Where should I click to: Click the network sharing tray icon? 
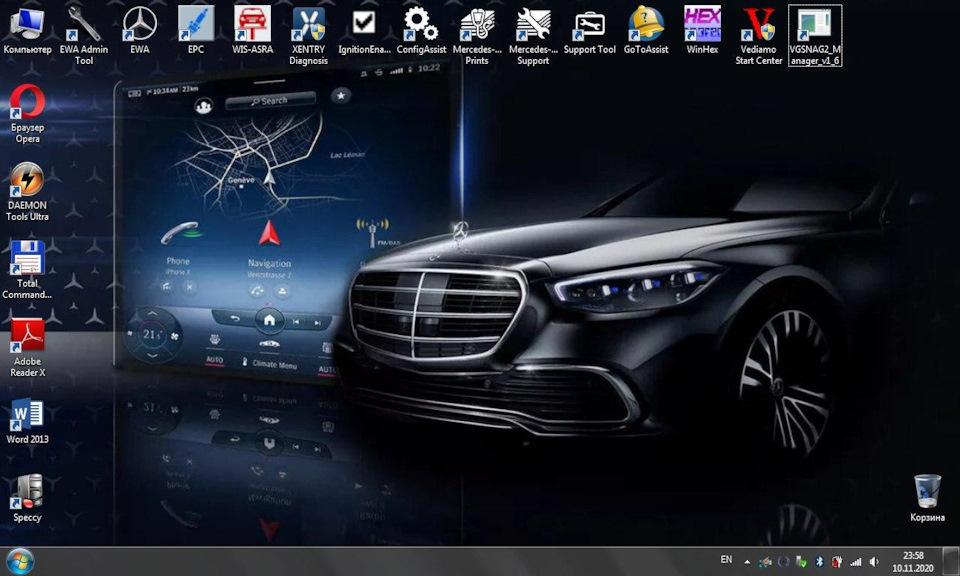[765, 561]
